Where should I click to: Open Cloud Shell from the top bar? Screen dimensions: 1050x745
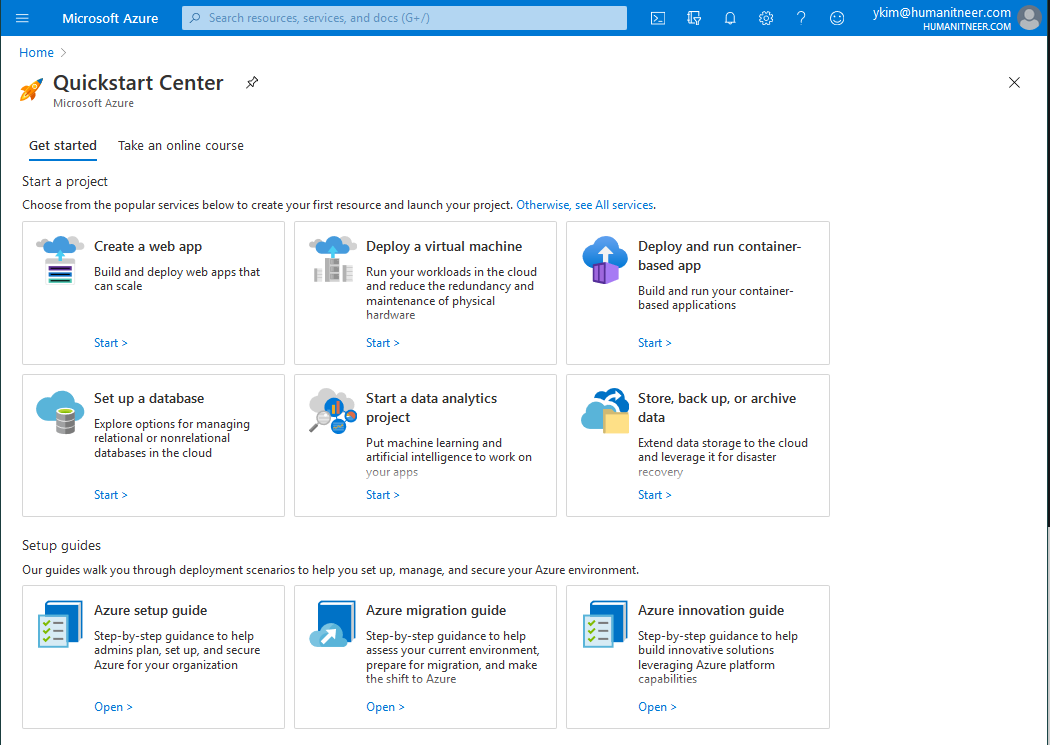click(658, 18)
